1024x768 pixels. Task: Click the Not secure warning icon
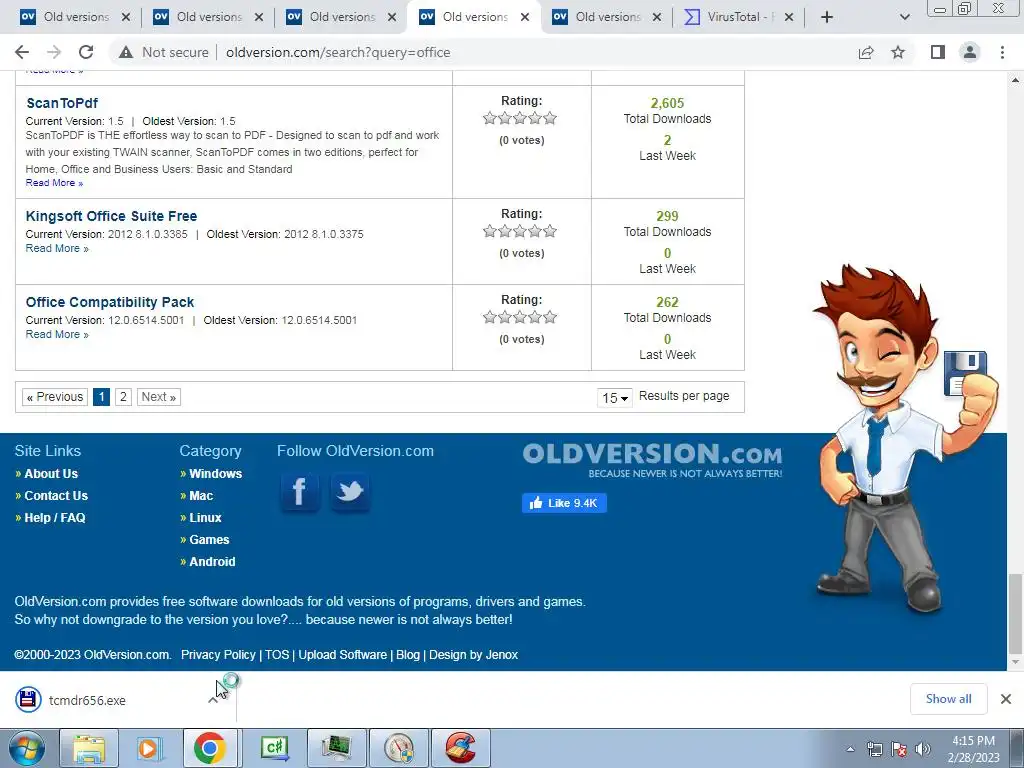[126, 52]
